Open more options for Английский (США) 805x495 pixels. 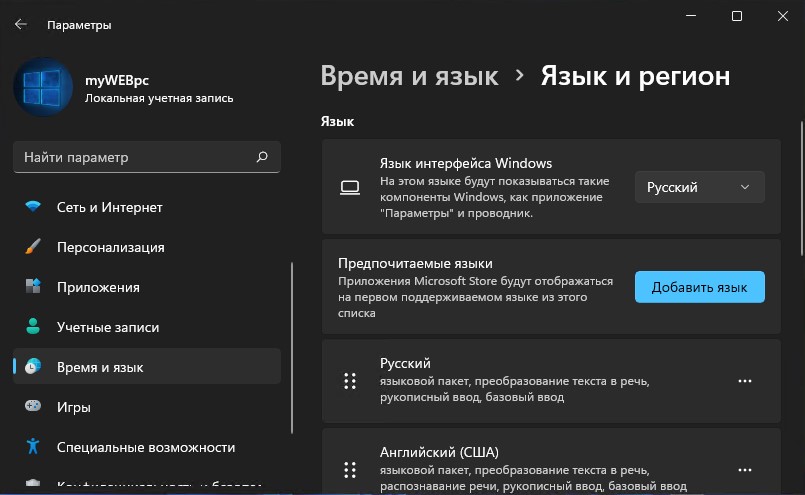point(744,470)
